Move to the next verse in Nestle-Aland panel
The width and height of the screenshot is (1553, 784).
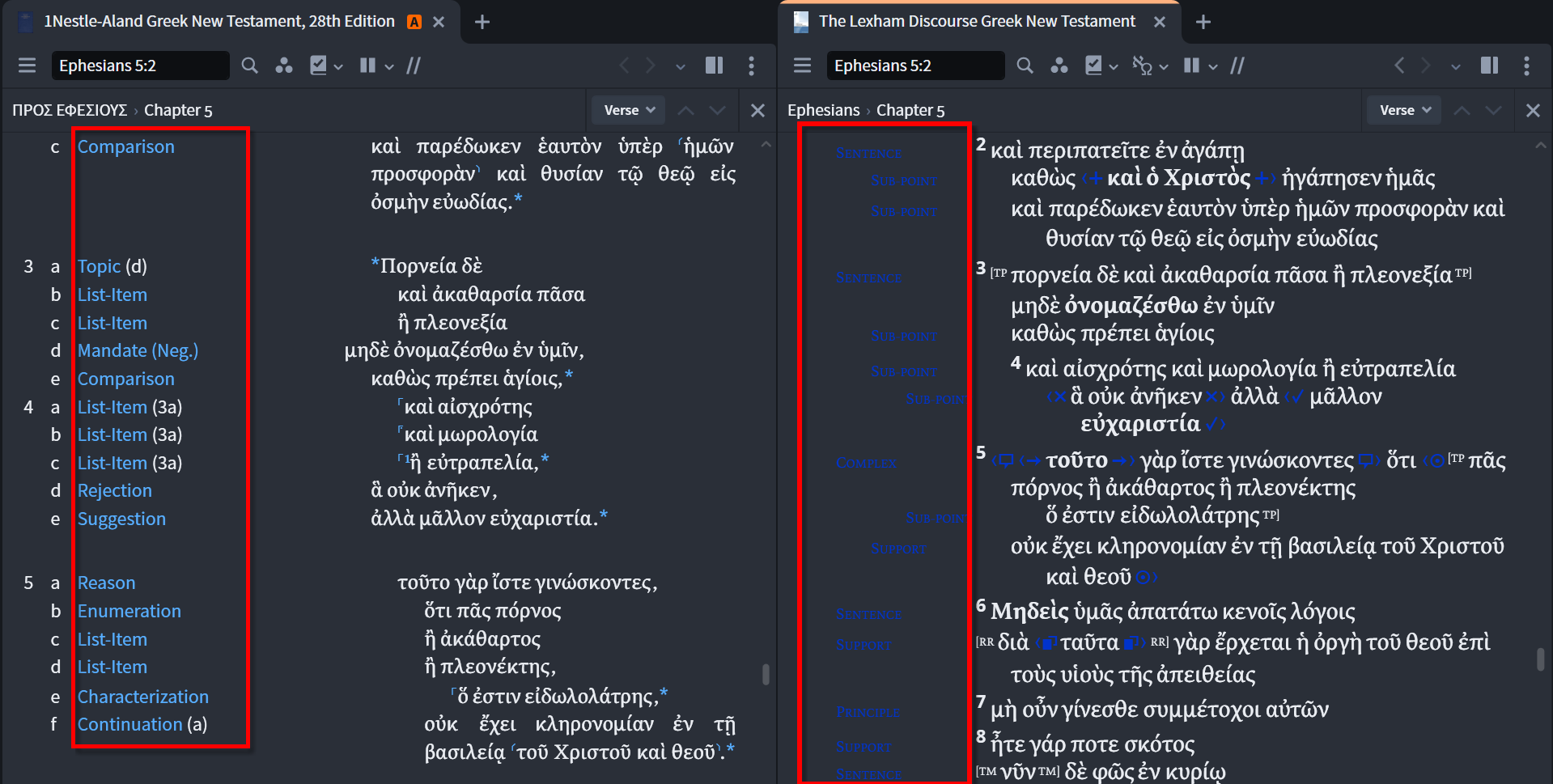[717, 110]
